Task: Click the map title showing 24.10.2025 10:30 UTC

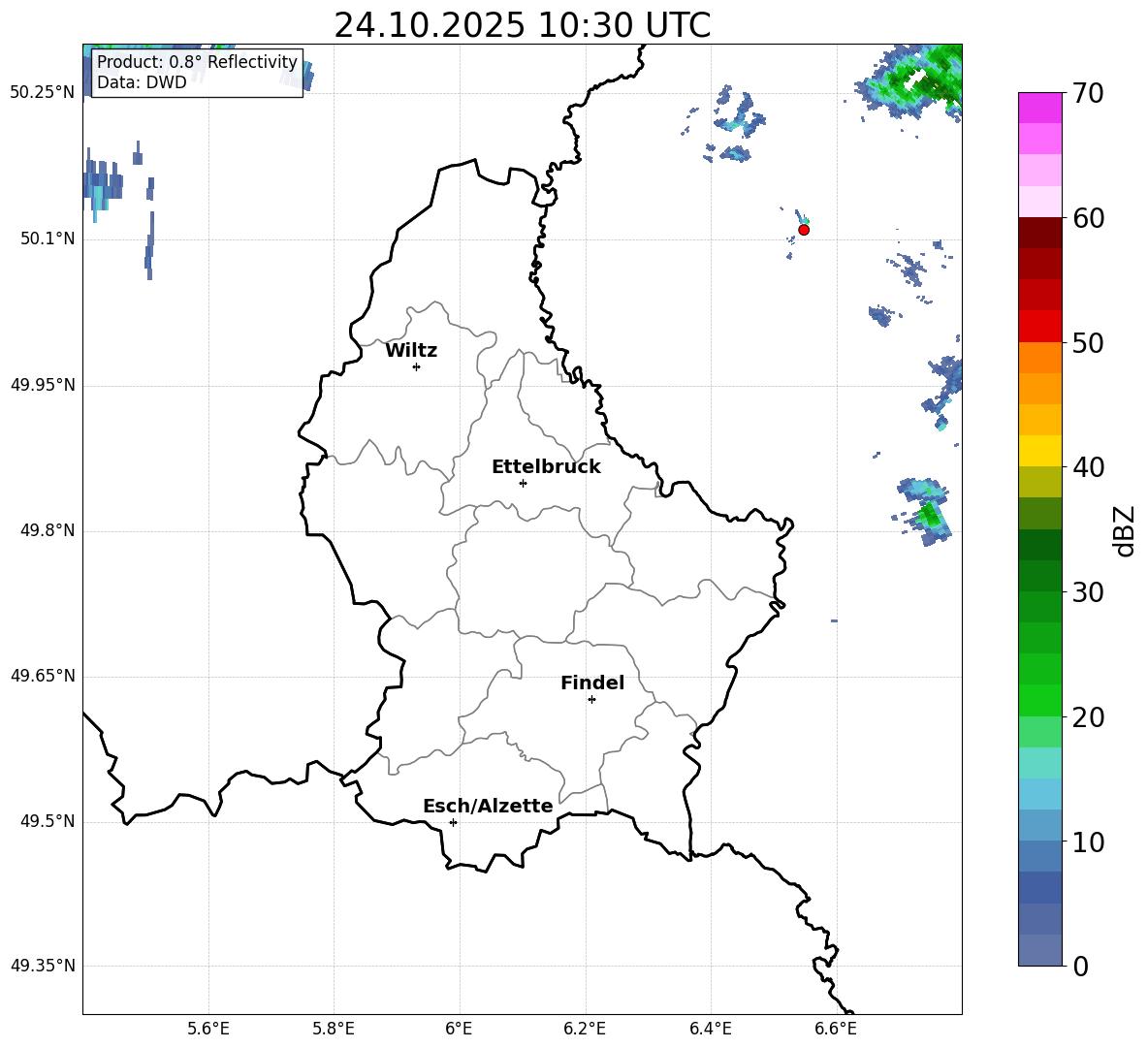Action: 522,25
